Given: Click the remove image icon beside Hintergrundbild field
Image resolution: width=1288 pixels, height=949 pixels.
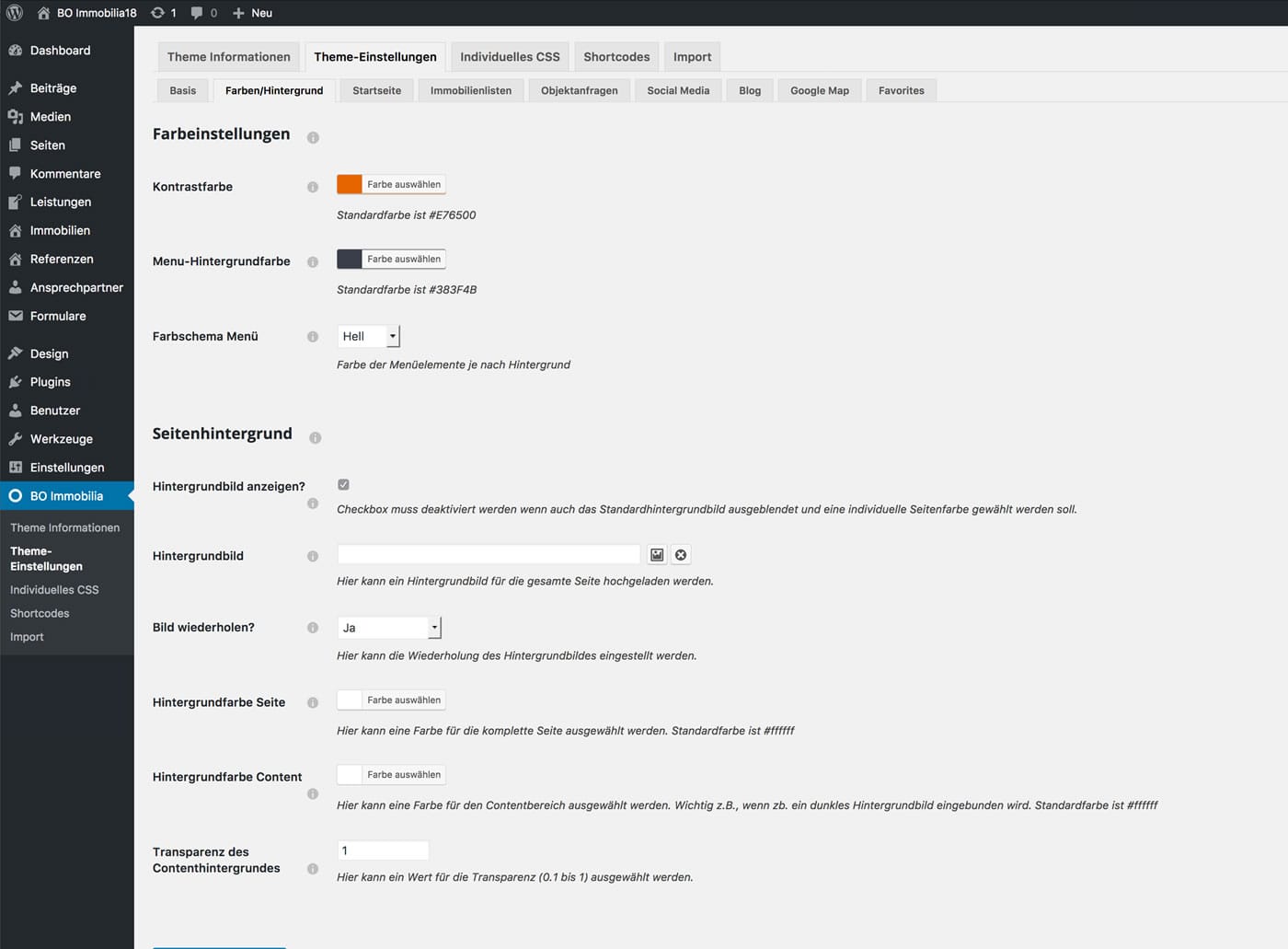Looking at the screenshot, I should pyautogui.click(x=681, y=555).
